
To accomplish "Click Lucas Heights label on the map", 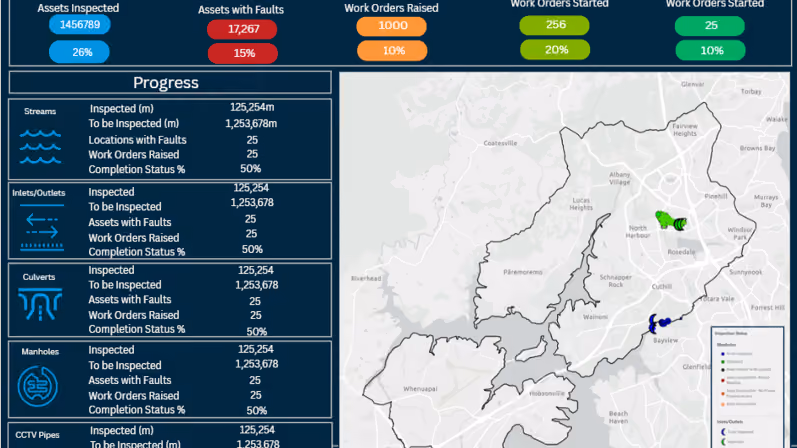I will click(x=581, y=204).
